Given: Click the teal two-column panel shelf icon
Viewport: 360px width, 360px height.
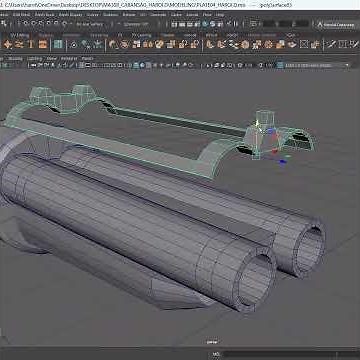Looking at the screenshot, I should (58, 44).
